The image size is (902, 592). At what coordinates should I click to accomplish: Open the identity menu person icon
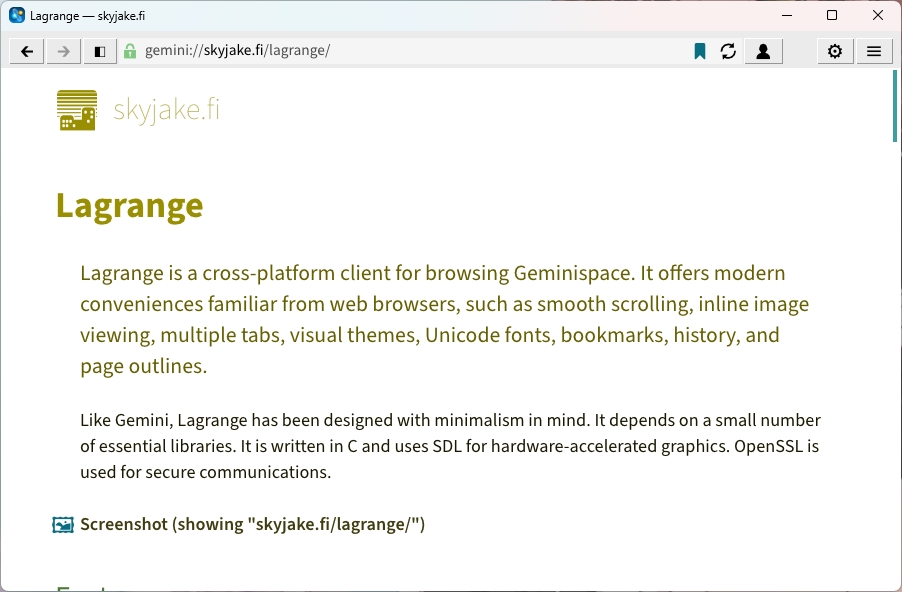click(763, 52)
